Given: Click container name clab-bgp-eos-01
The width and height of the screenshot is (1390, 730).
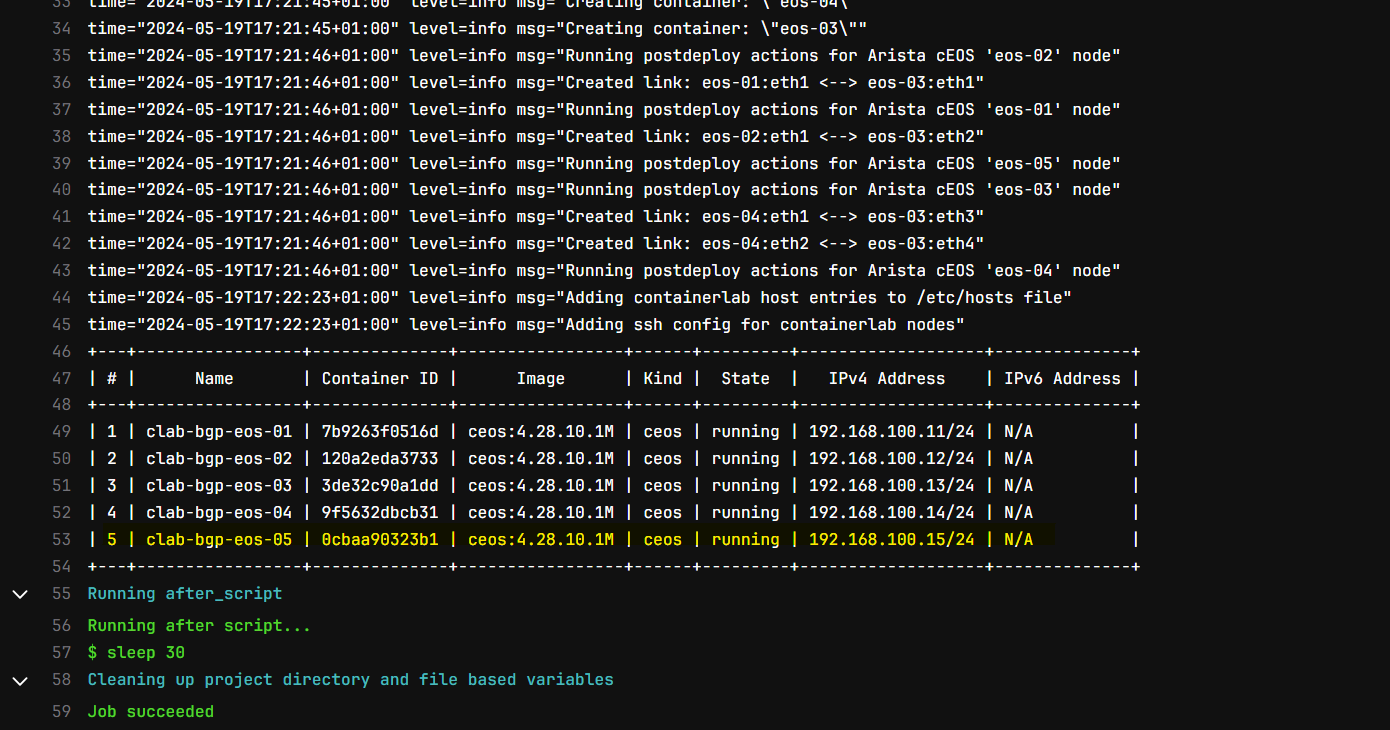Looking at the screenshot, I should pyautogui.click(x=219, y=431).
